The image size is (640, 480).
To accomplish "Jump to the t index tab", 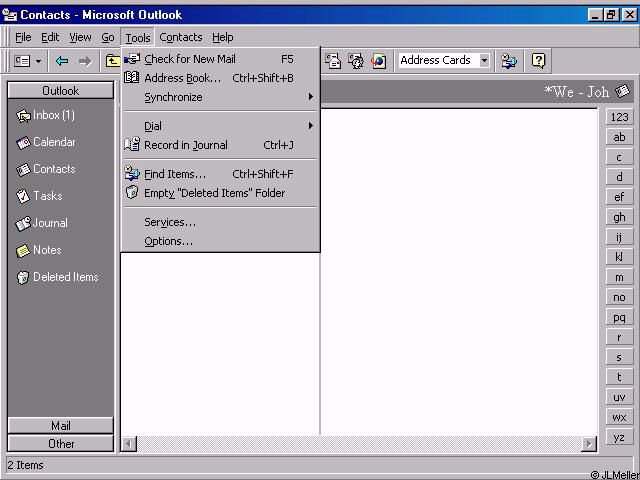I will (619, 377).
